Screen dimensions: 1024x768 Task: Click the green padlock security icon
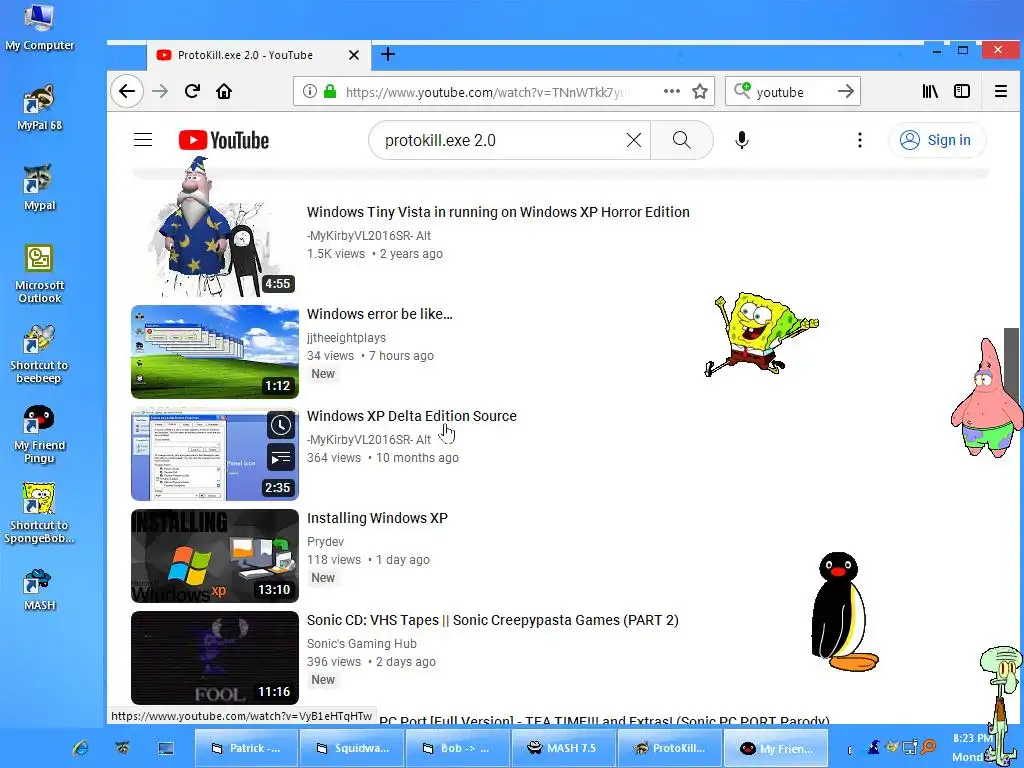pos(330,91)
